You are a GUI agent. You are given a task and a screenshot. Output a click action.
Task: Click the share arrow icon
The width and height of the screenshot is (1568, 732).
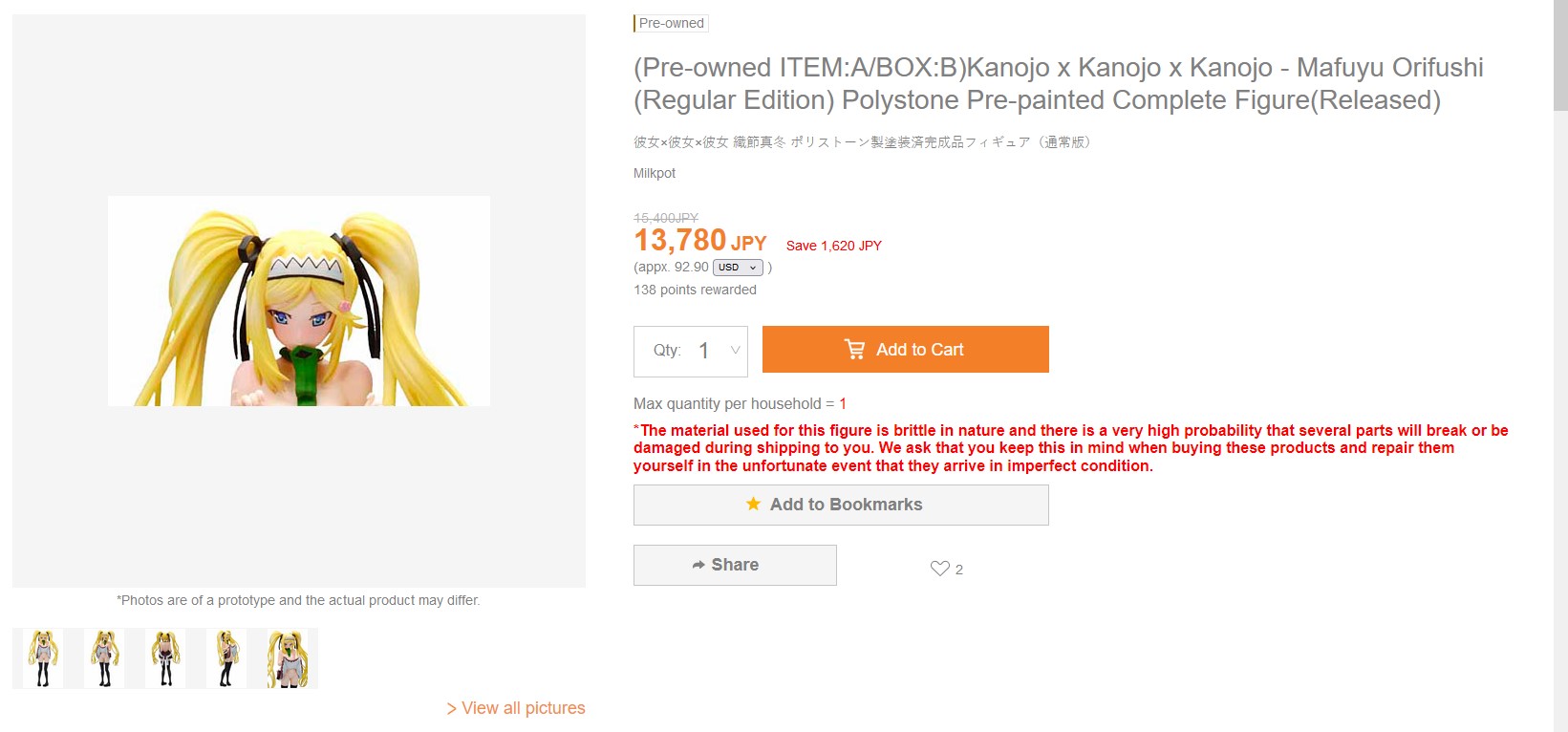point(698,565)
